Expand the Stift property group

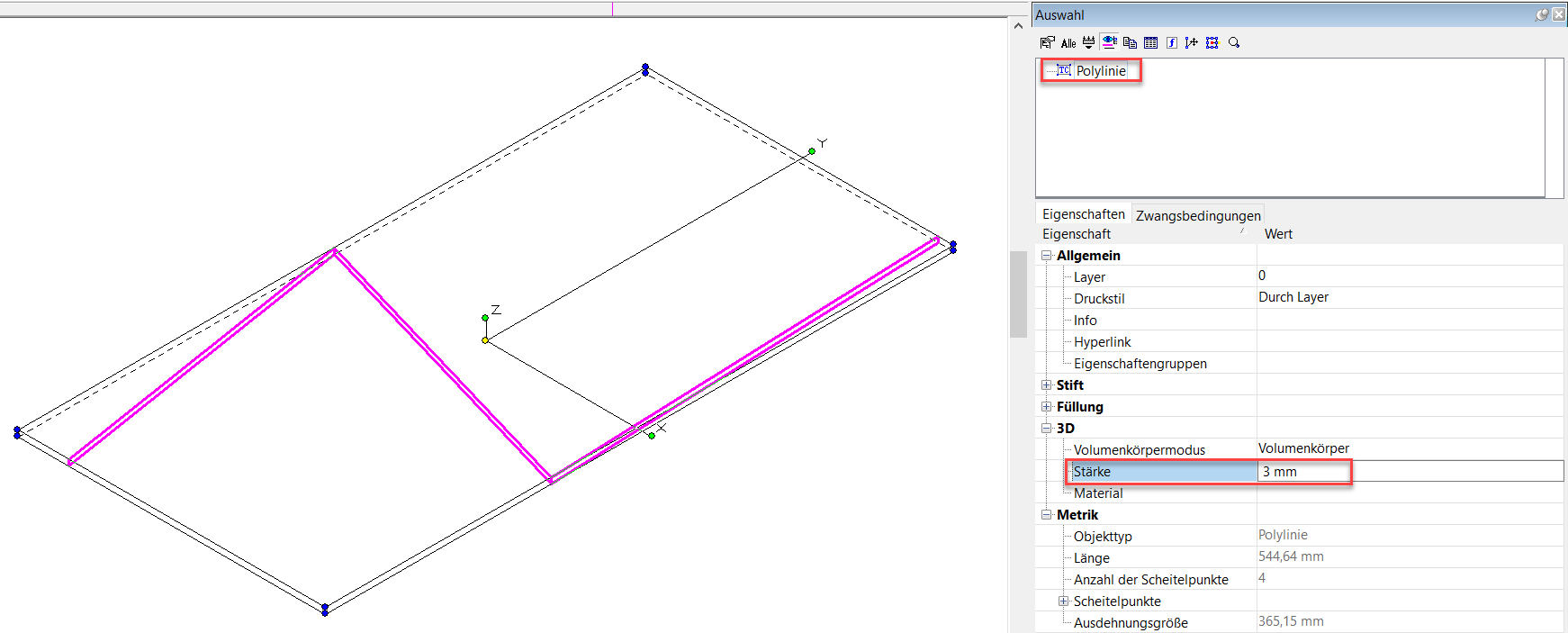point(1047,385)
